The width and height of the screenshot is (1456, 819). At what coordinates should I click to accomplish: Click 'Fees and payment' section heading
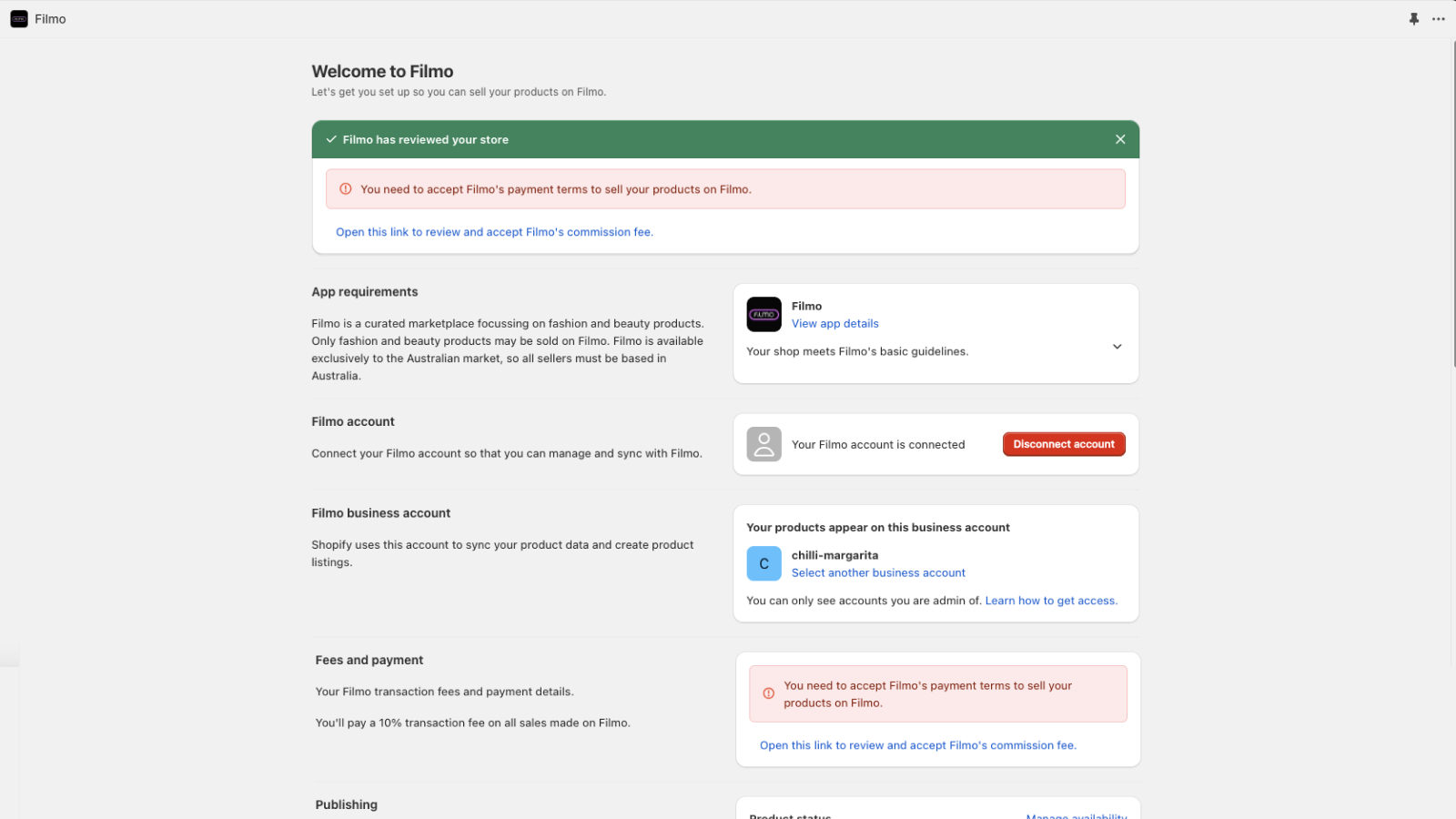tap(369, 661)
